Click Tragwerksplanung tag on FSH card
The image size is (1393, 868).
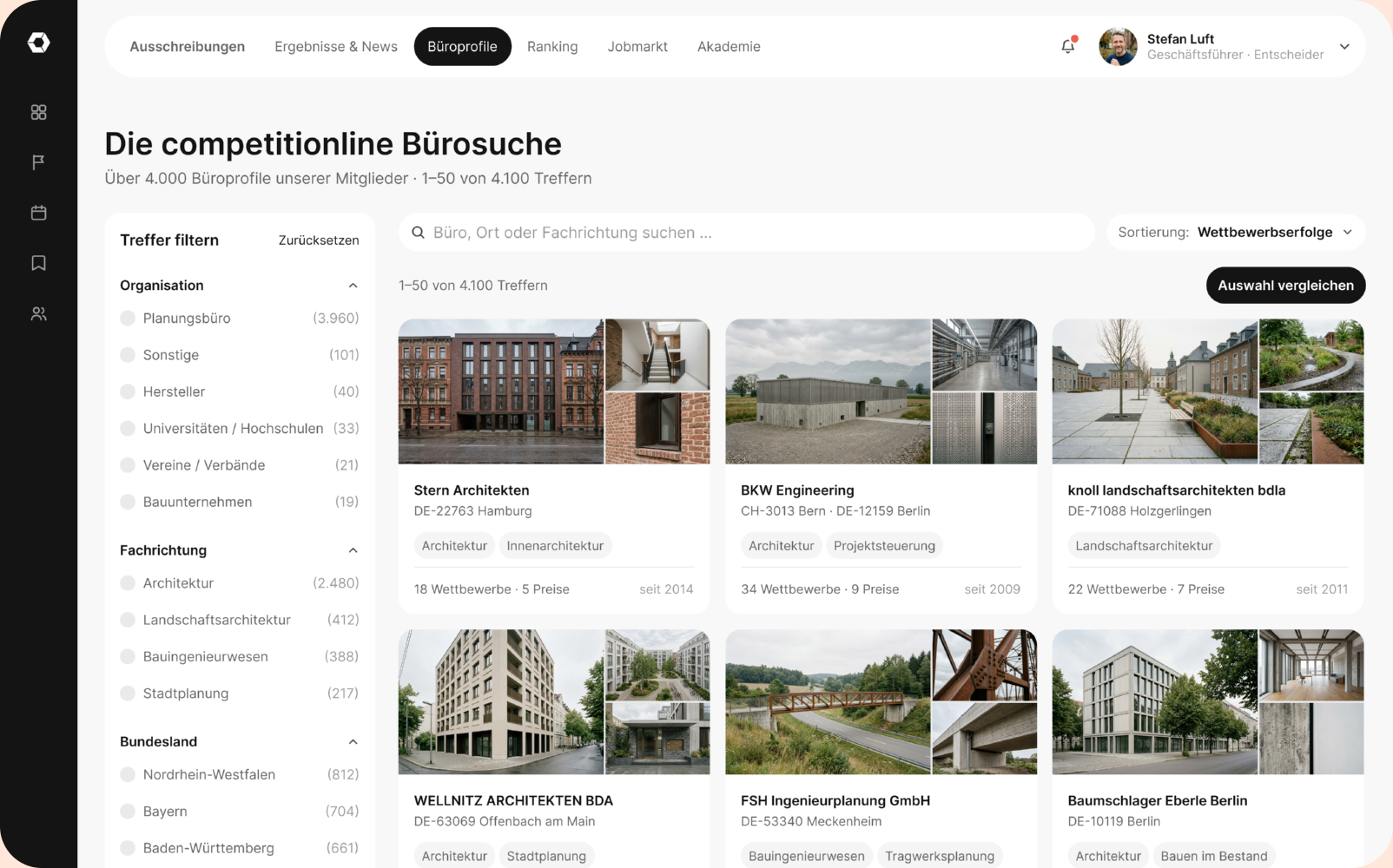pos(940,856)
